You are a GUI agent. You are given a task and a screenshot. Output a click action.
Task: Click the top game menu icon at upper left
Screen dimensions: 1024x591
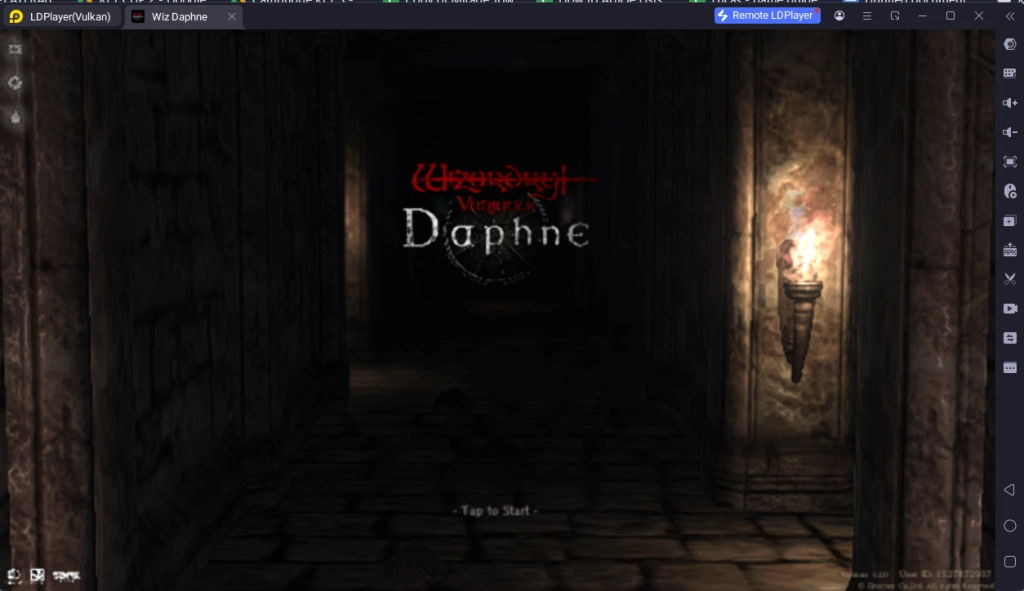click(x=14, y=49)
